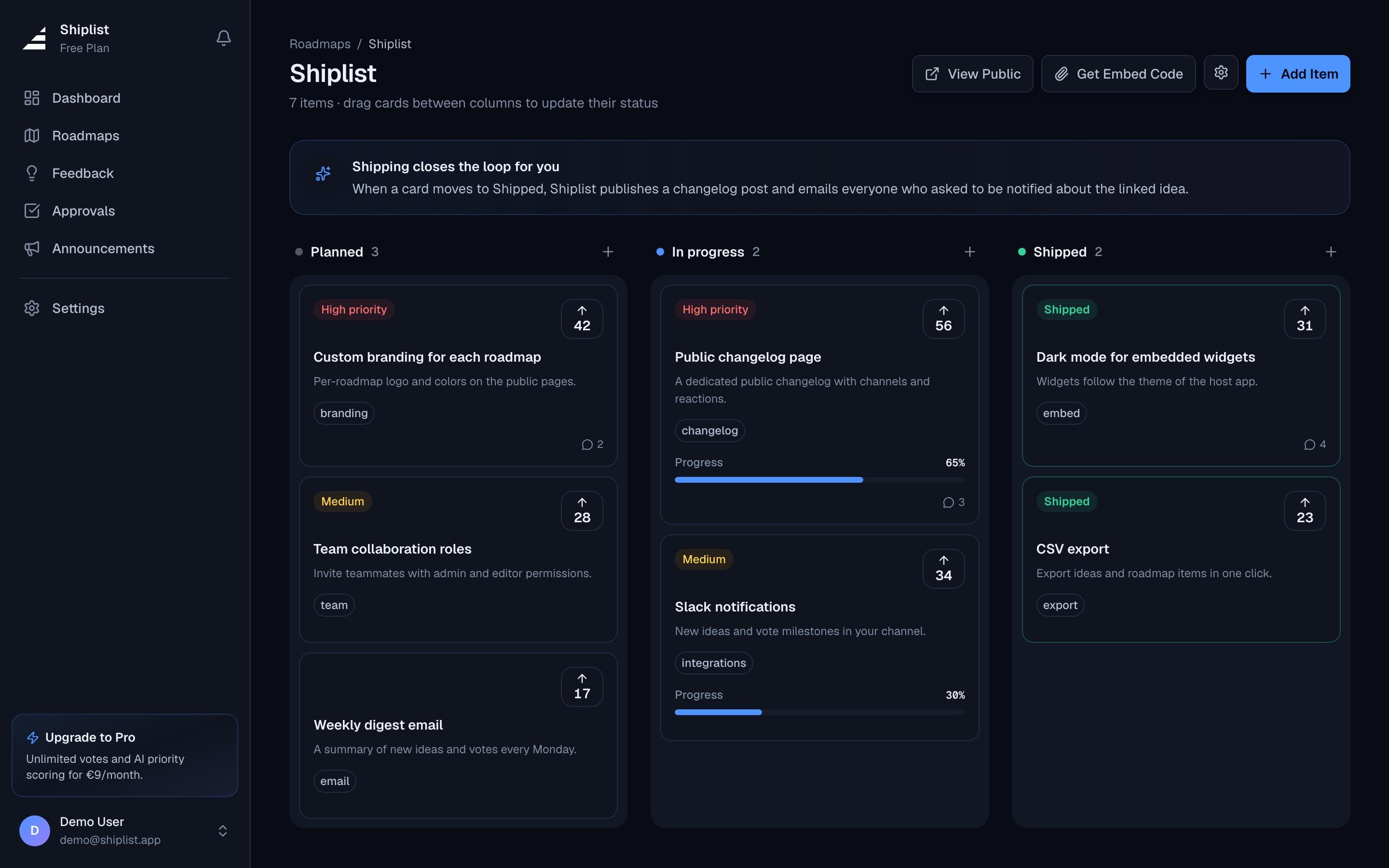Click High priority badge on Public changelog

coord(715,310)
